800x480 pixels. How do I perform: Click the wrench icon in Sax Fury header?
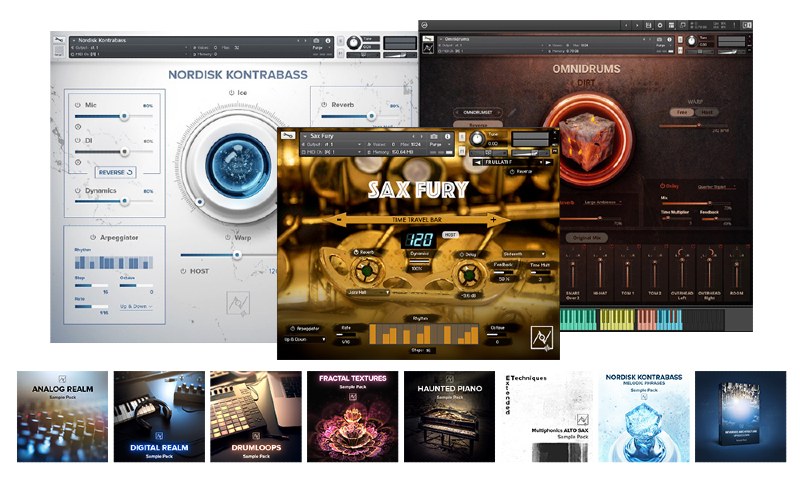pos(288,136)
